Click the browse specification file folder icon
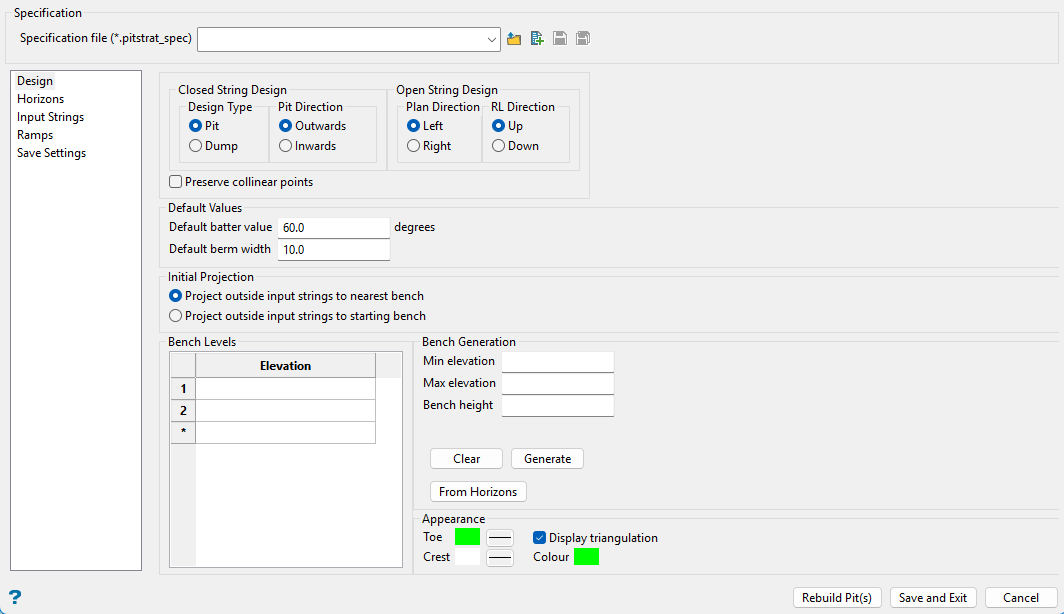This screenshot has height=614, width=1064. point(514,39)
